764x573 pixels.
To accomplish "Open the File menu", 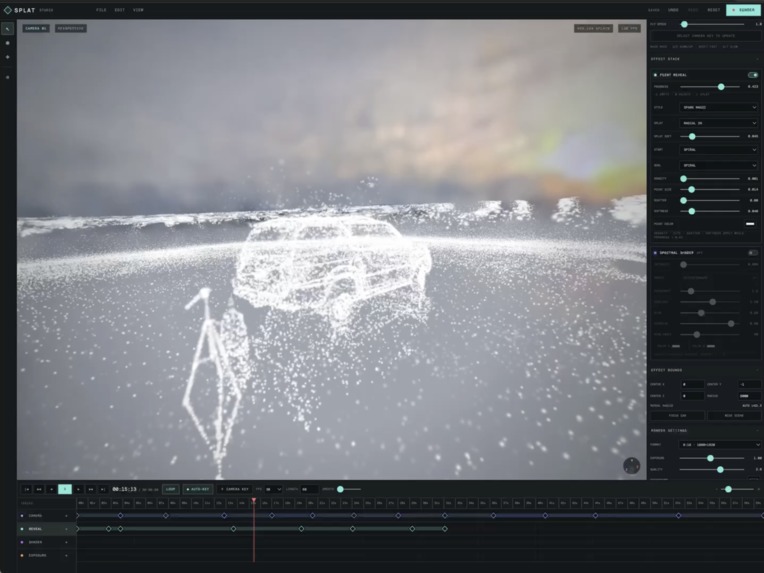I will [x=101, y=10].
